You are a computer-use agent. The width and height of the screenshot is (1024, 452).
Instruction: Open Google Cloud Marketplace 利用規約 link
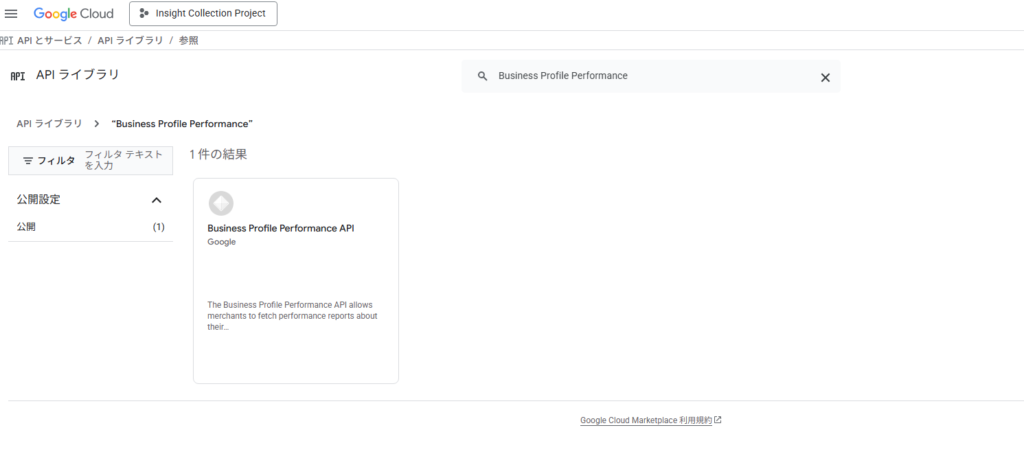click(645, 421)
